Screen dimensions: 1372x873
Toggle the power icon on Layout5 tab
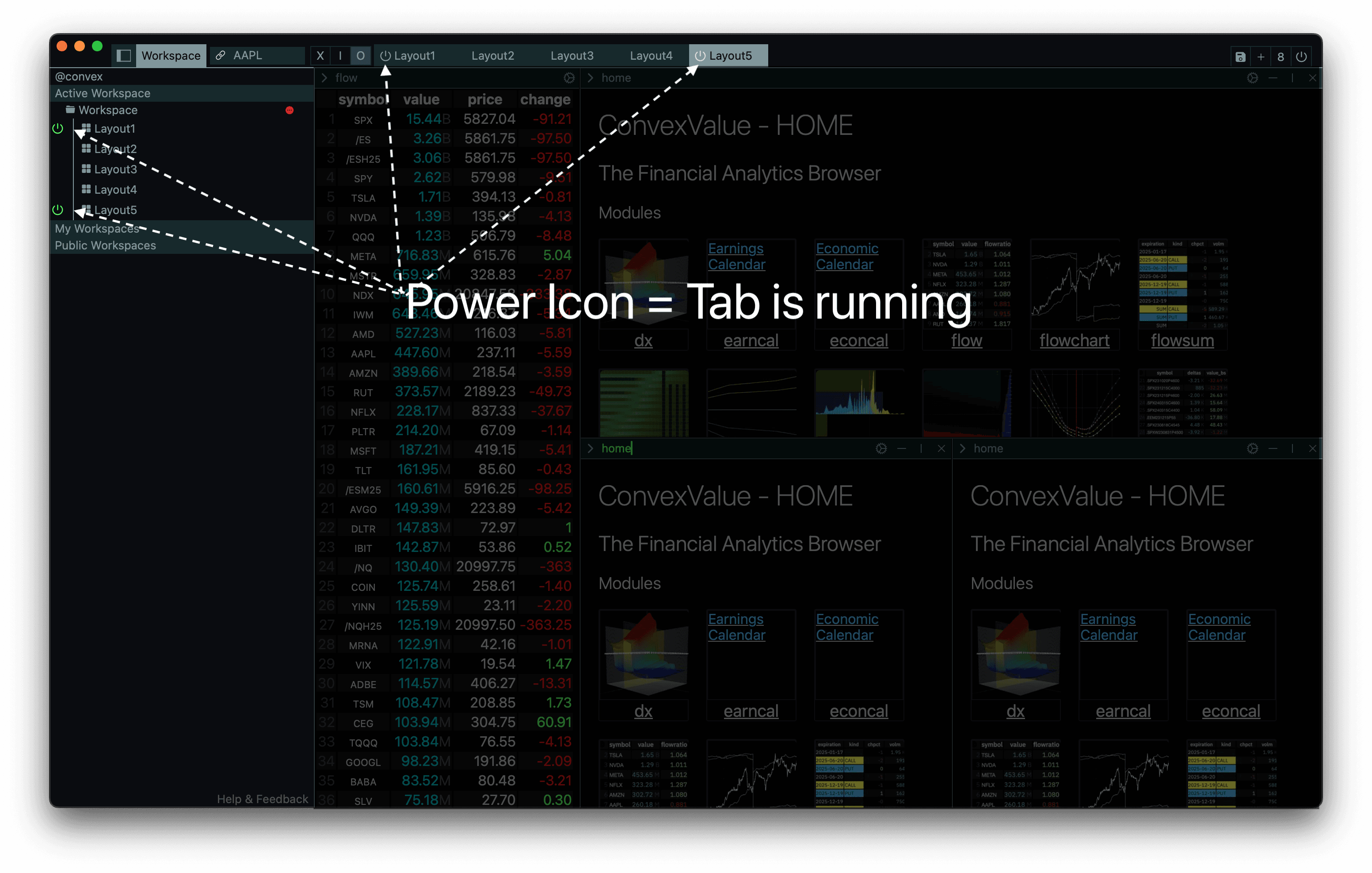700,55
